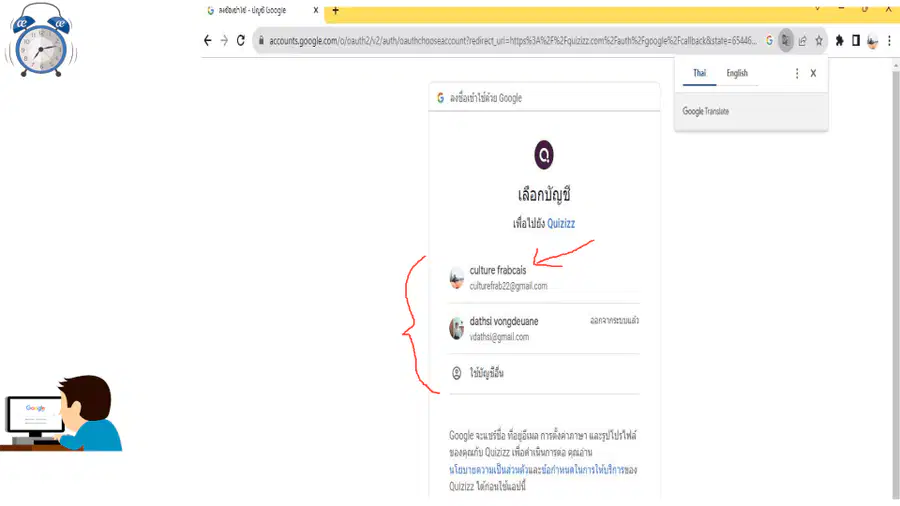Click the culturefrab22@gmail.com email text

coord(509,286)
